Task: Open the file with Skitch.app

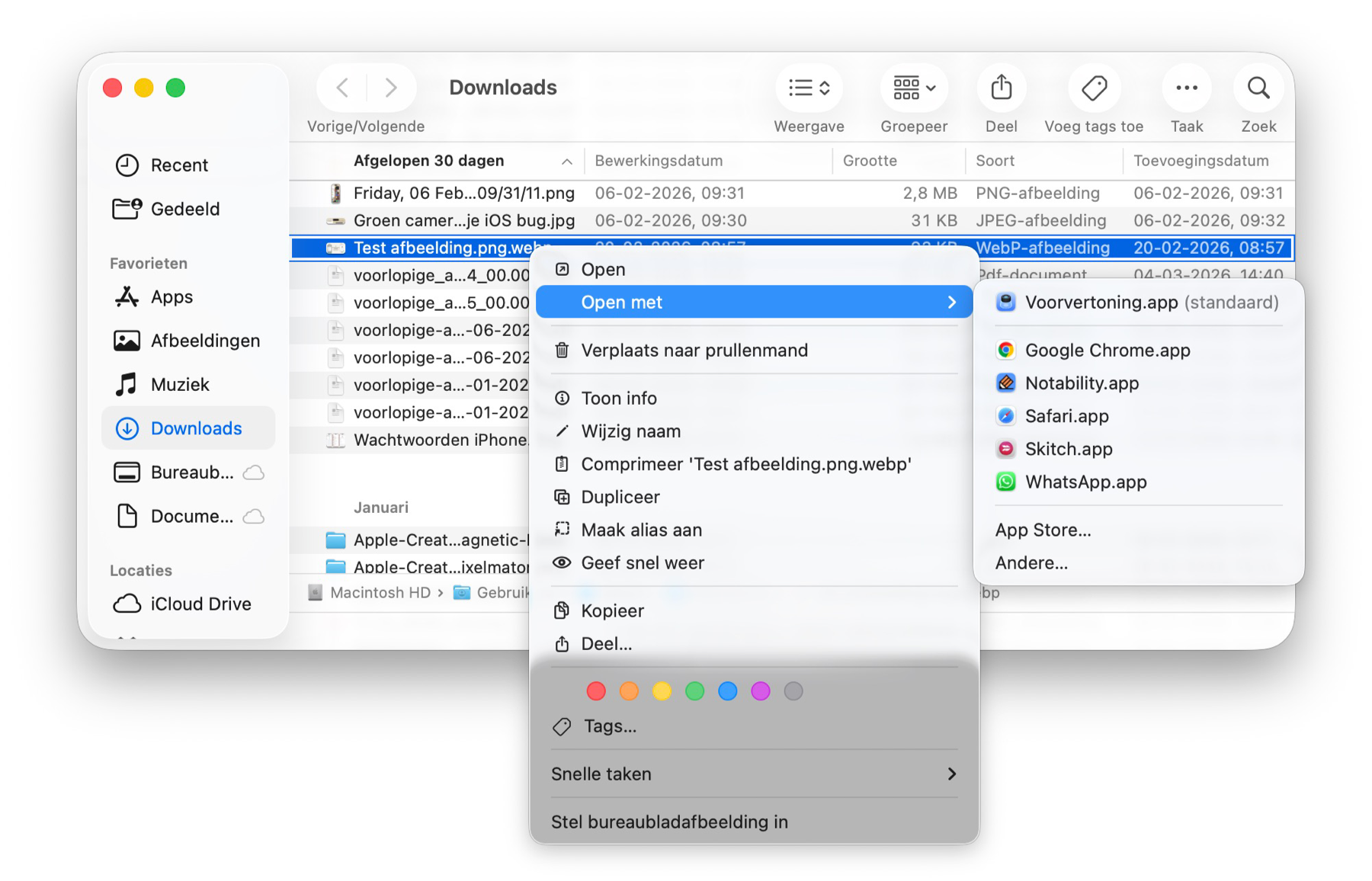Action: pyautogui.click(x=1069, y=449)
